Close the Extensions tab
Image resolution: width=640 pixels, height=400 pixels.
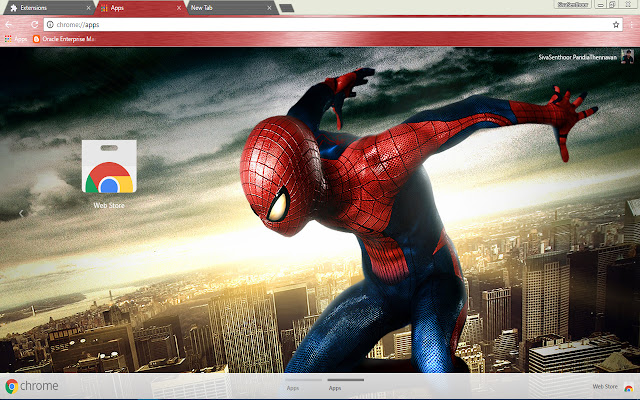point(89,8)
